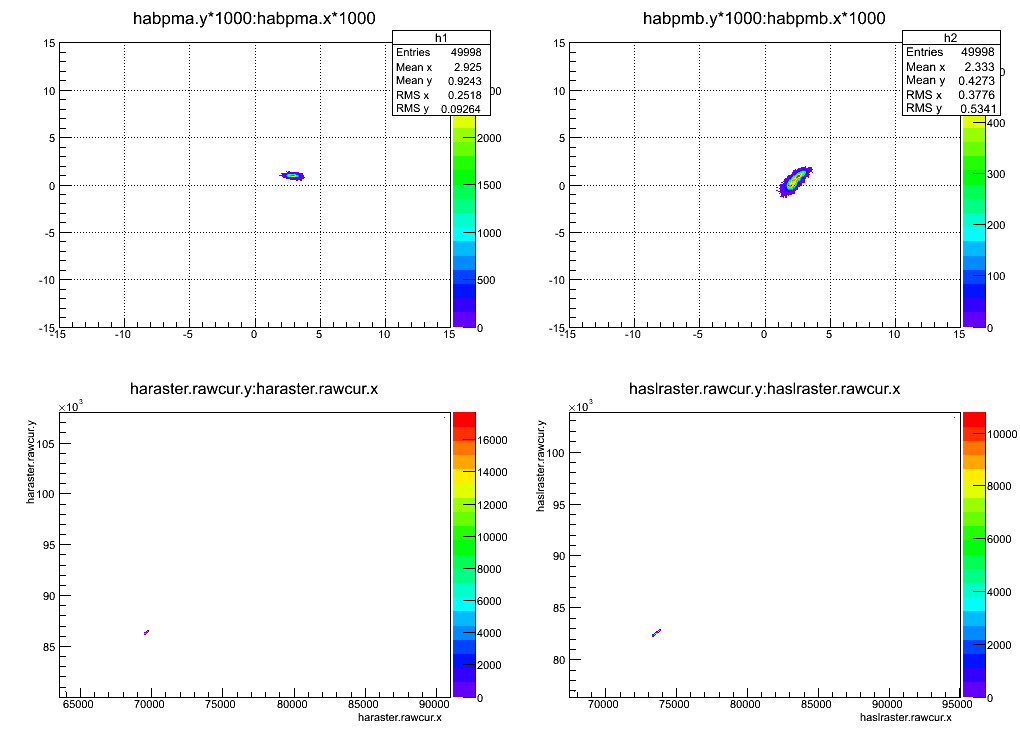Click the 16000 label on haraster palette
This screenshot has height=740, width=1020.
click(x=492, y=440)
